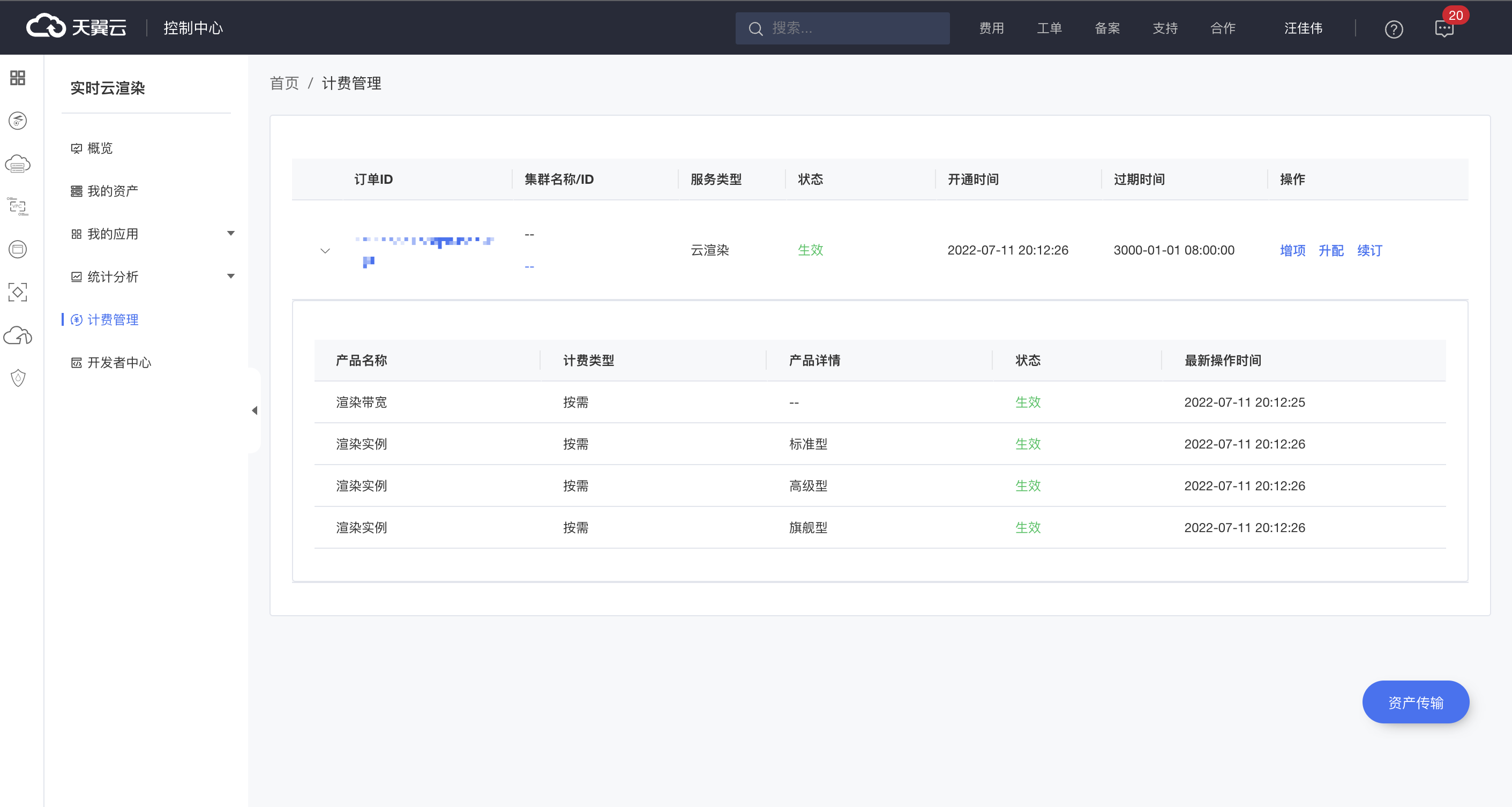
Task: Click the 续订 action link
Action: (1369, 251)
